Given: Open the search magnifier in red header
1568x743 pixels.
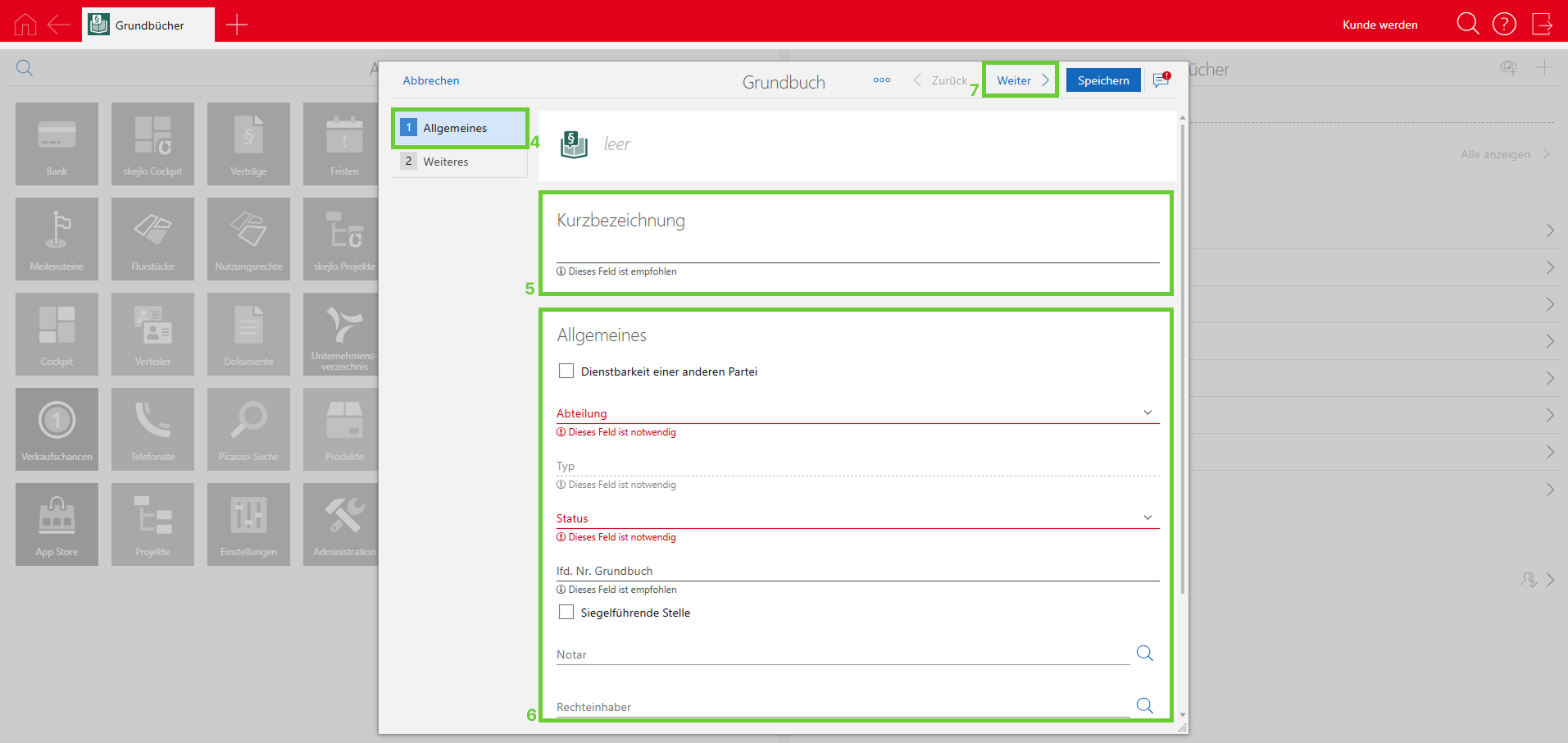Looking at the screenshot, I should pyautogui.click(x=1467, y=24).
